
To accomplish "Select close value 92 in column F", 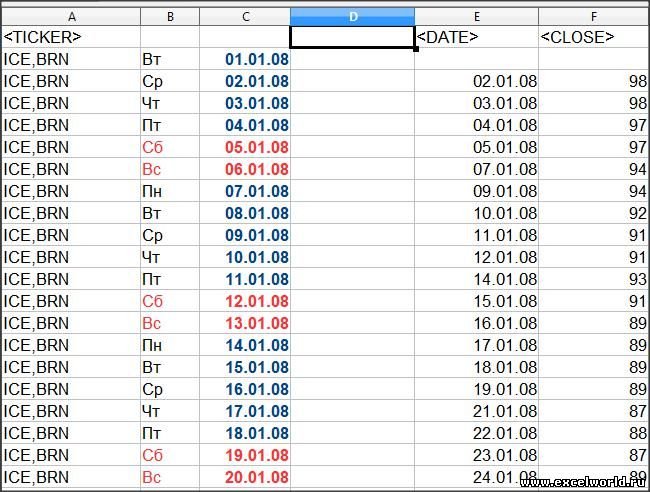I will point(594,213).
